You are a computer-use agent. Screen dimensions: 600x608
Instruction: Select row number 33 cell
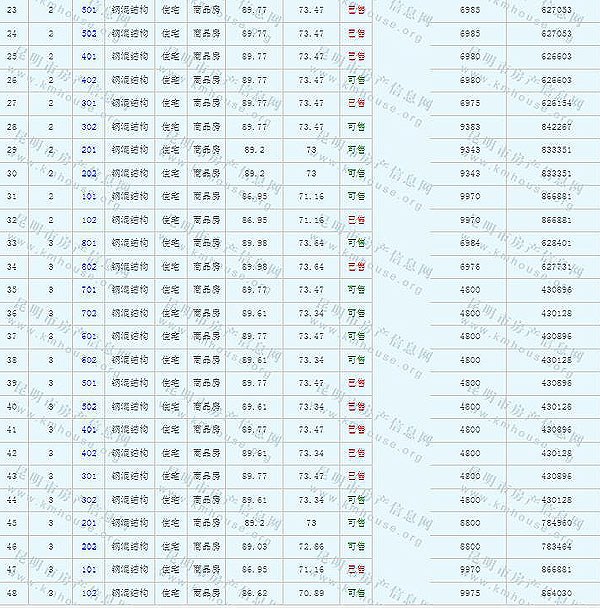tap(11, 243)
